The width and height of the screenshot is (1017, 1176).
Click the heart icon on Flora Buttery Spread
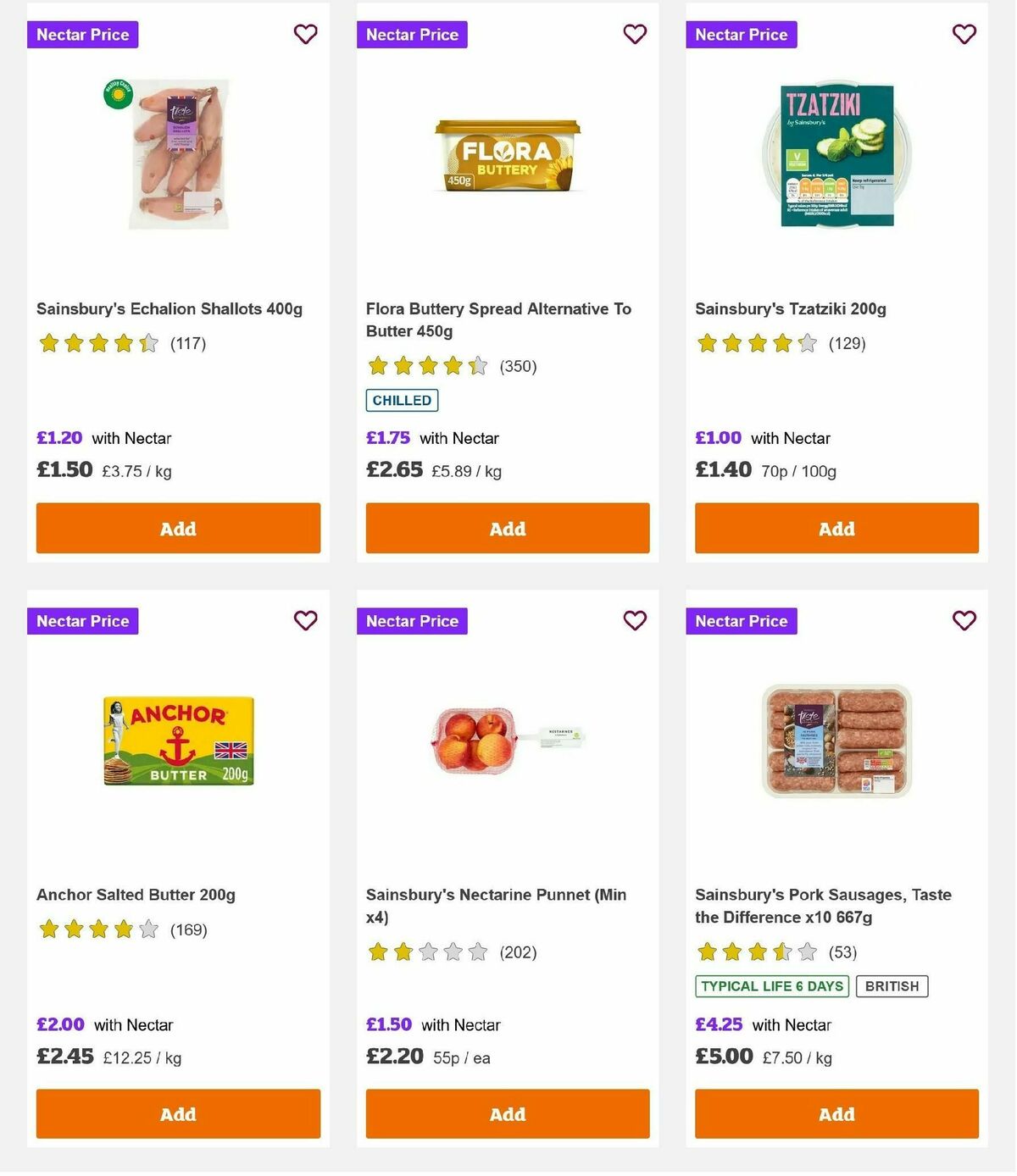tap(635, 35)
